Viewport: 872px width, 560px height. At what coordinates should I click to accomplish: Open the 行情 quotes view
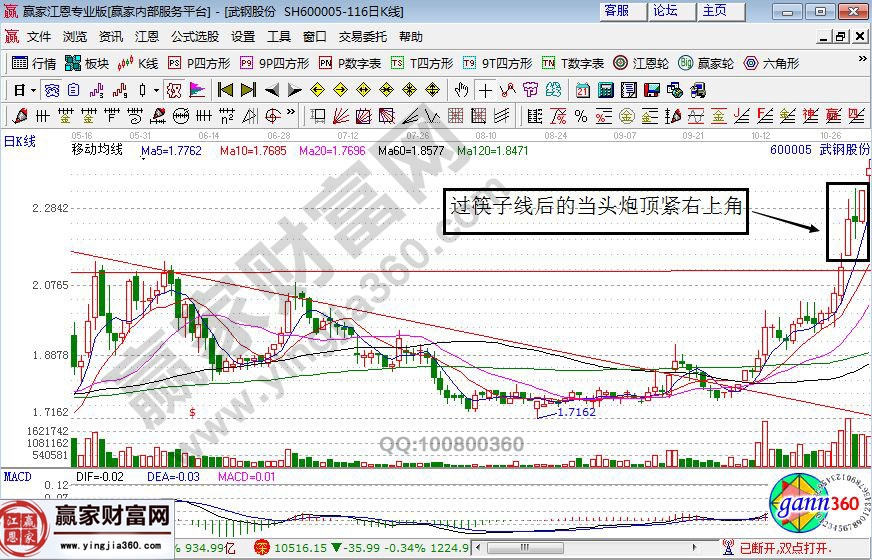coord(34,63)
